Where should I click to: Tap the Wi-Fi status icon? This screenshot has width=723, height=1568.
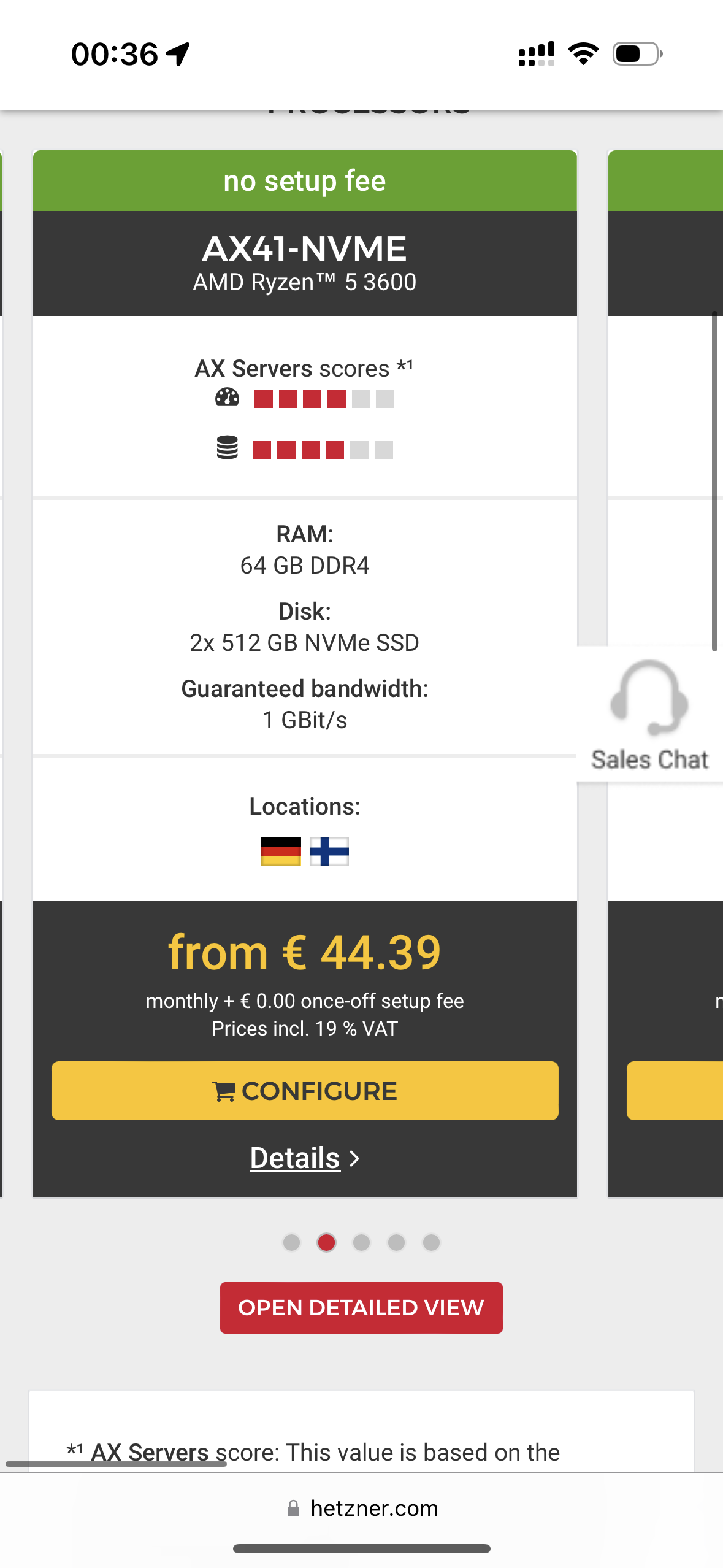(x=583, y=54)
